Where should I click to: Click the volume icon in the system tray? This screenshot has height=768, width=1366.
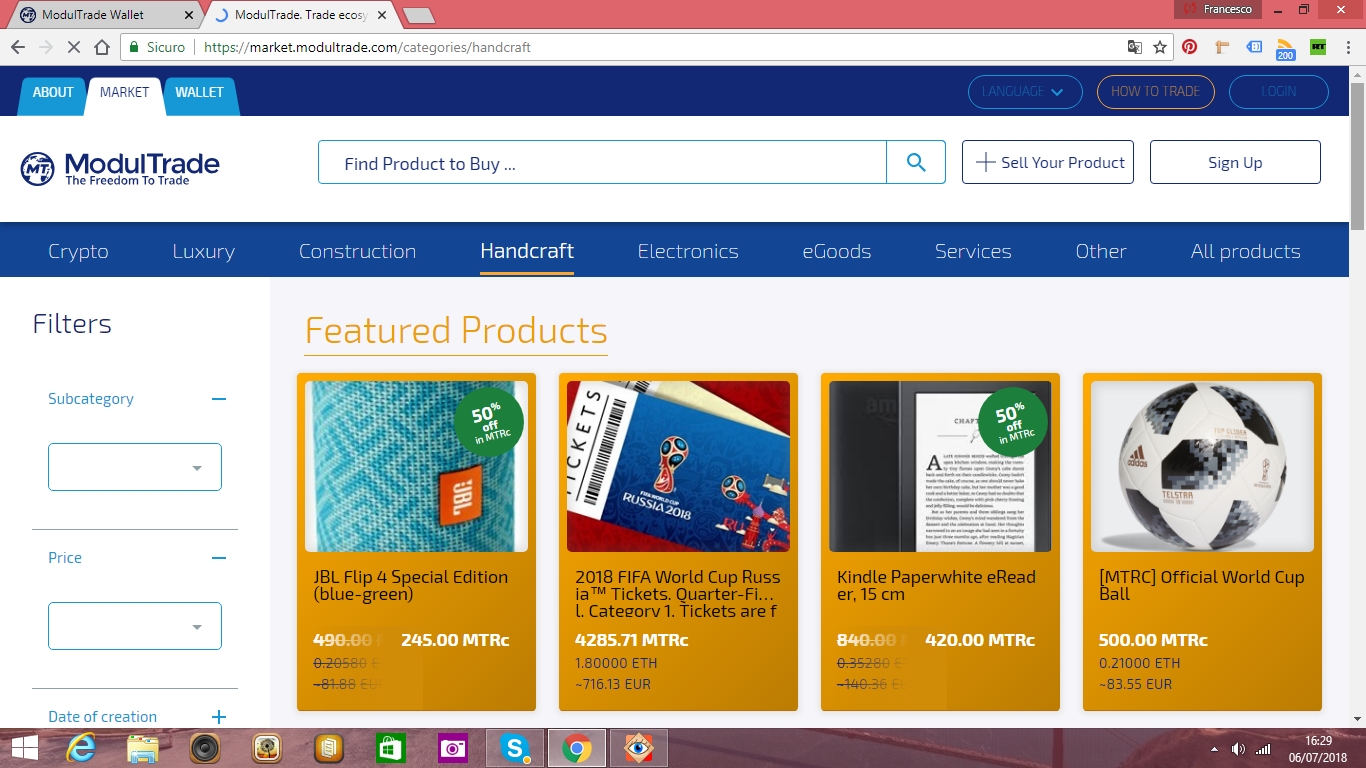pos(1238,749)
